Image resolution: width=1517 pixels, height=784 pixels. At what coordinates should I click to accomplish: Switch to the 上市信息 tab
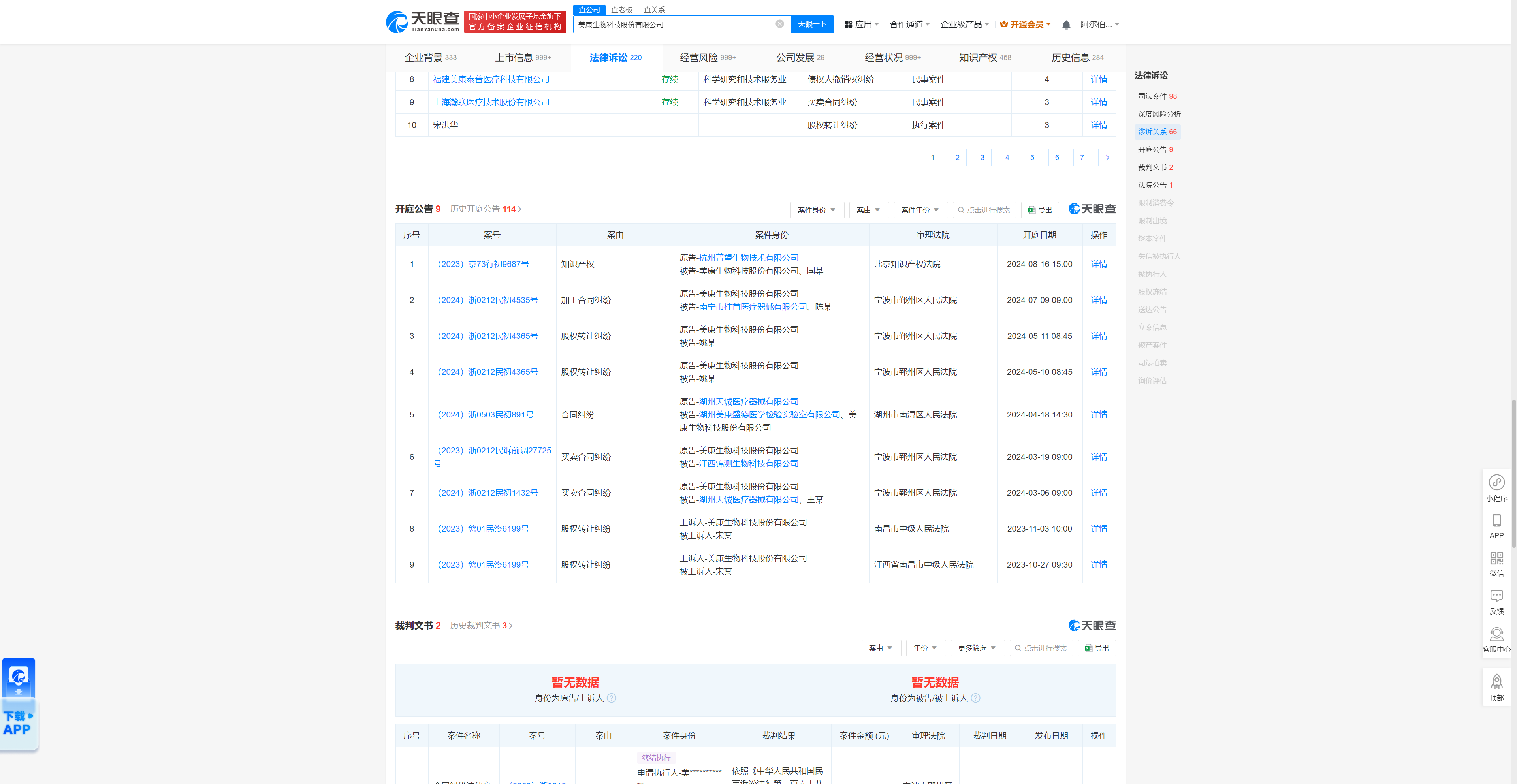click(523, 58)
